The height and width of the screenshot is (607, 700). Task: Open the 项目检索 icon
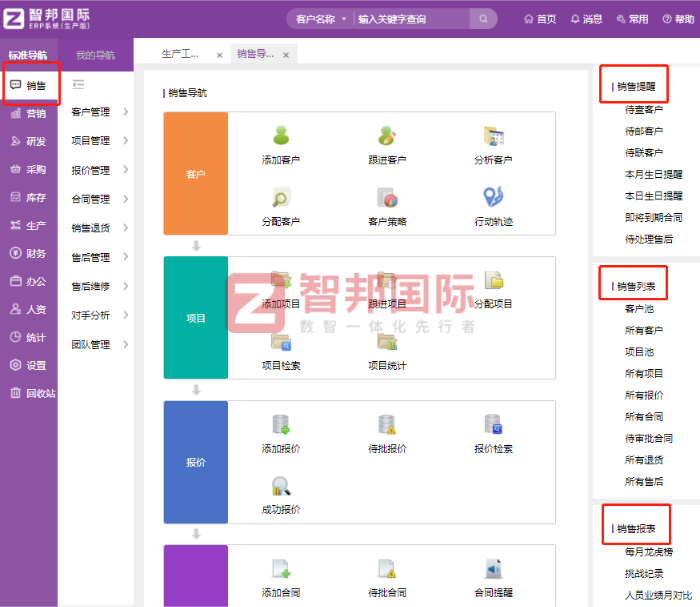tap(281, 342)
